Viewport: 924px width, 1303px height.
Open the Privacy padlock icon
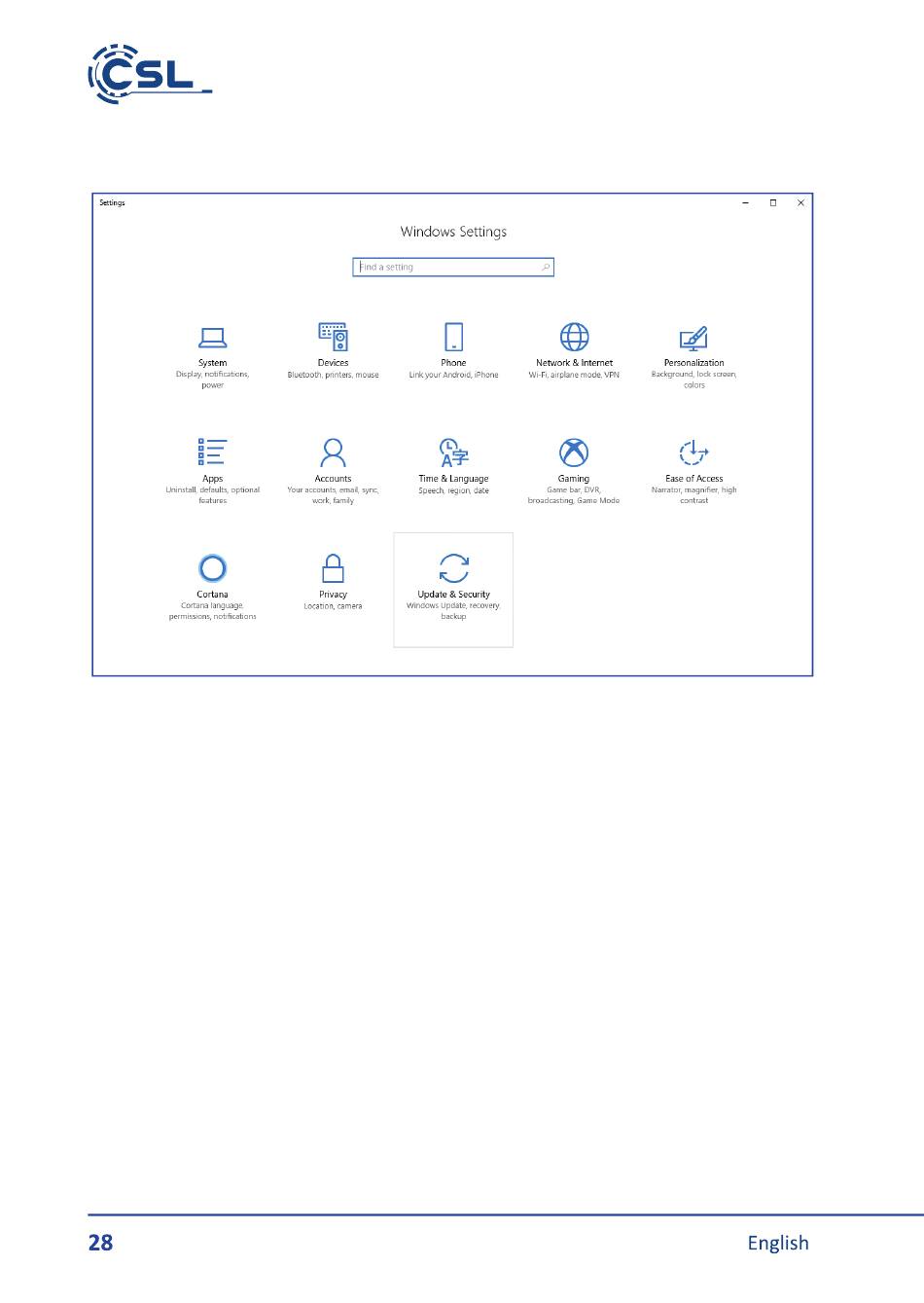333,567
